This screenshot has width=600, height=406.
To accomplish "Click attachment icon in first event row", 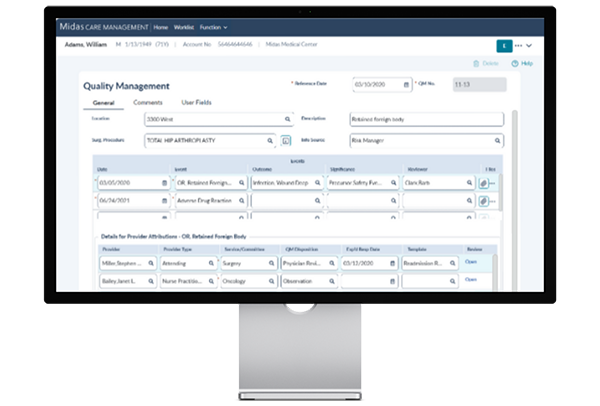I will coord(483,183).
